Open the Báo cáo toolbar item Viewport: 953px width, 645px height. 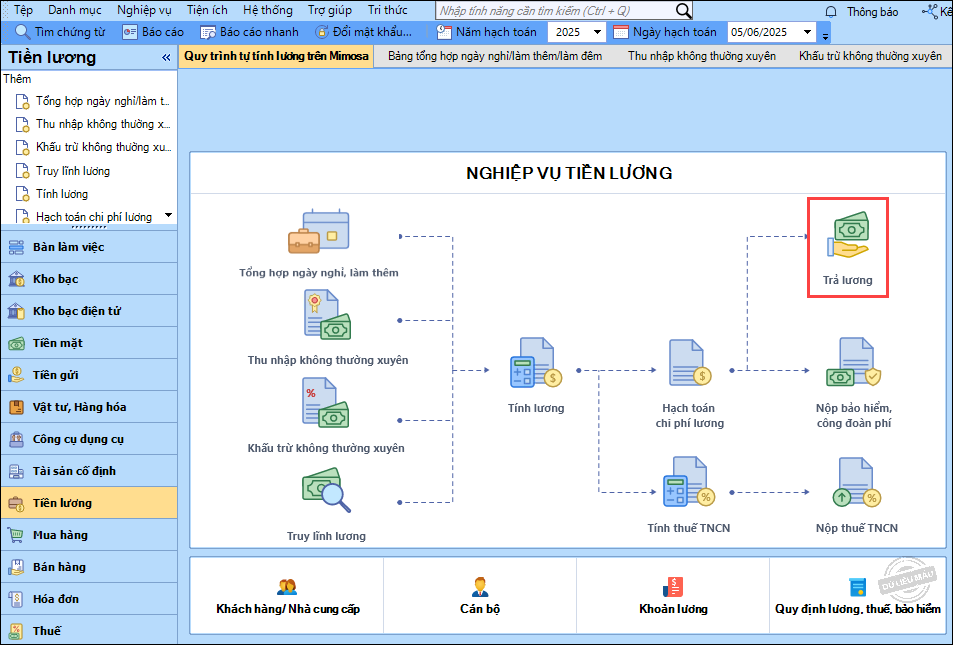pos(153,32)
